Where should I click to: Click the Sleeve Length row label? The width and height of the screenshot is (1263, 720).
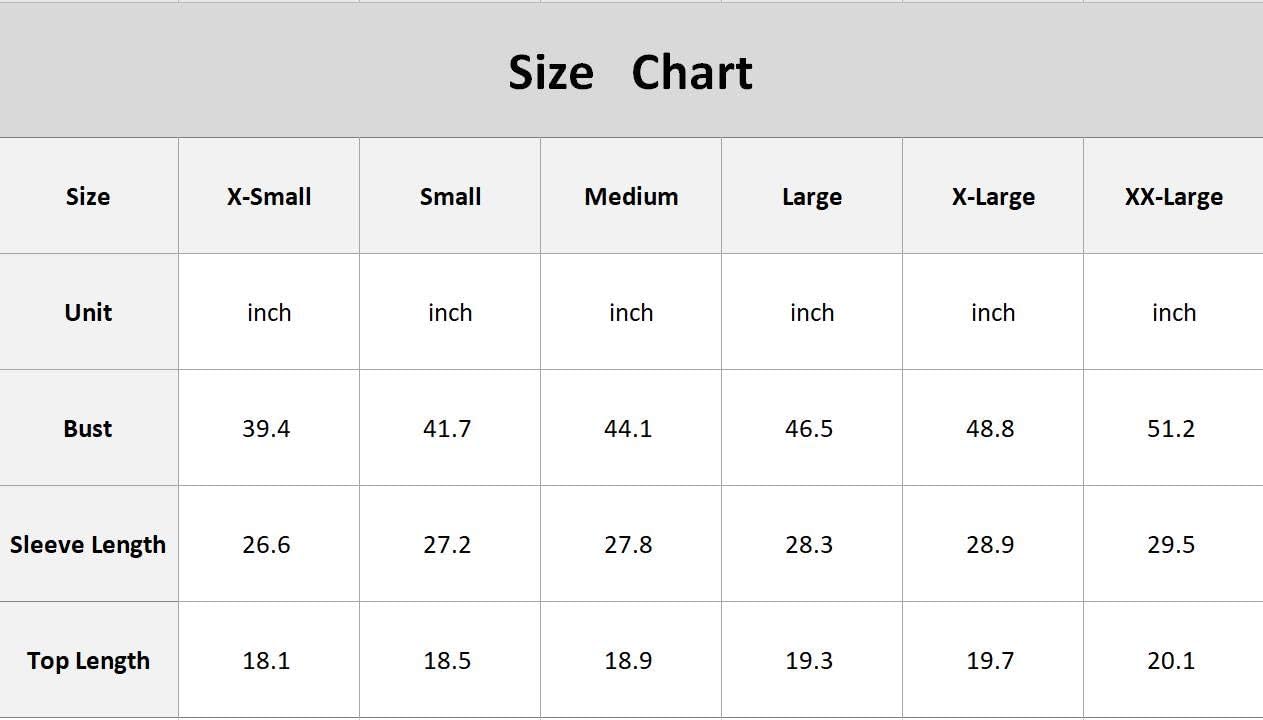click(89, 544)
